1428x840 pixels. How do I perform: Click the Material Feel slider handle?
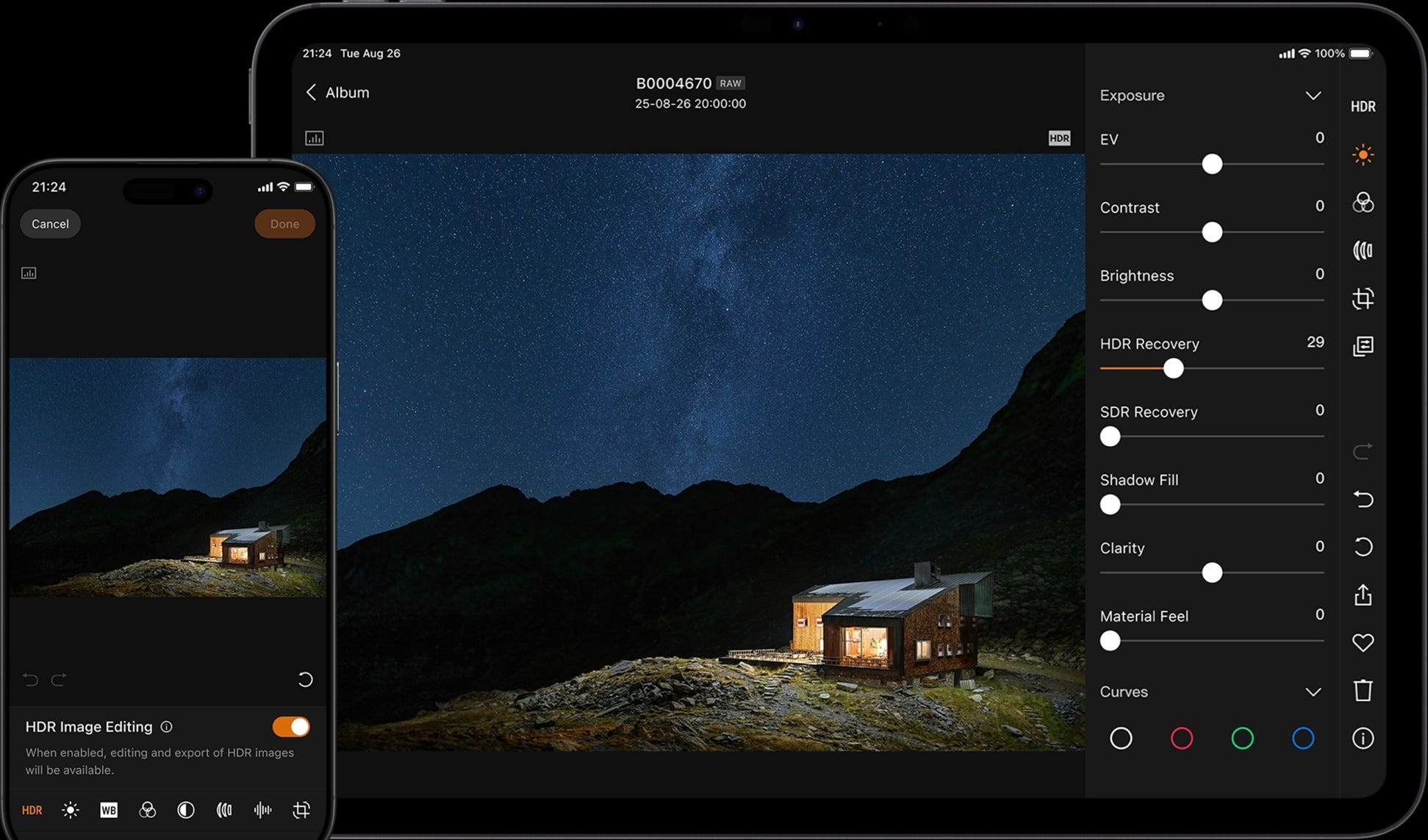(x=1110, y=641)
